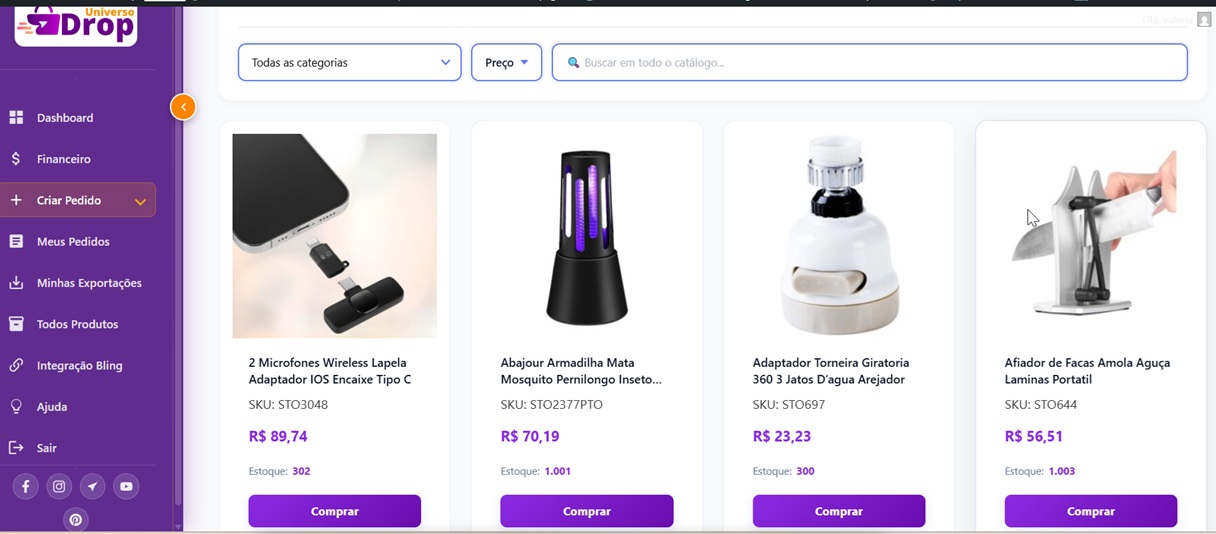Open Todas as categorias dropdown
The width and height of the screenshot is (1216, 534).
(x=350, y=62)
